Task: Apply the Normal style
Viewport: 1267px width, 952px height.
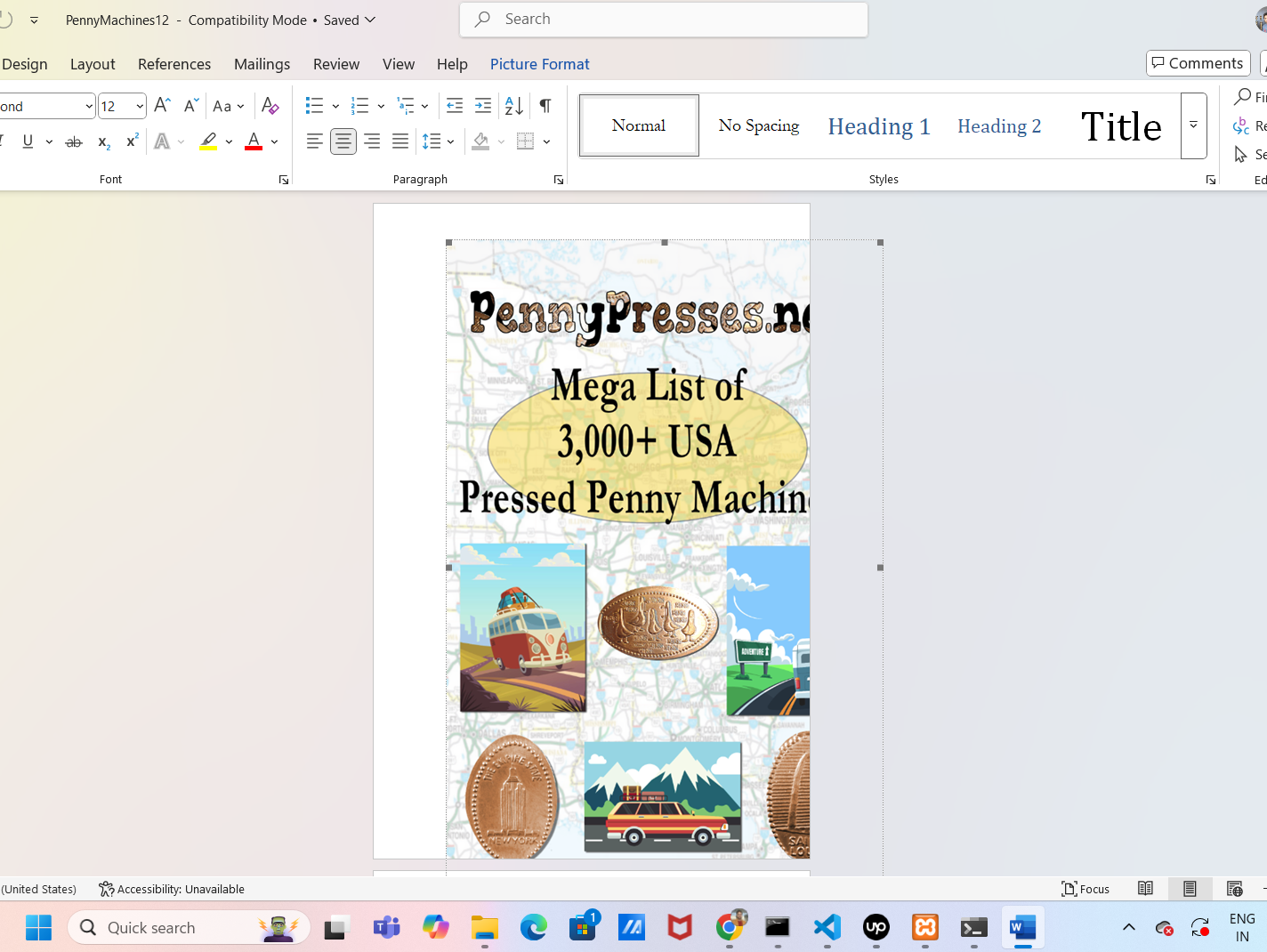Action: tap(639, 125)
